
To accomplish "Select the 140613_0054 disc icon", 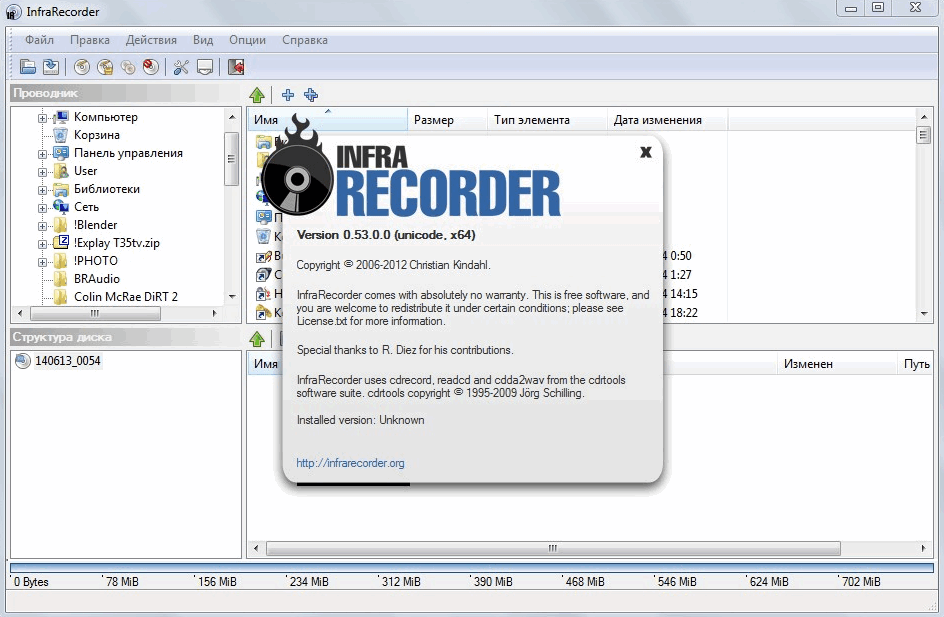I will 23,361.
